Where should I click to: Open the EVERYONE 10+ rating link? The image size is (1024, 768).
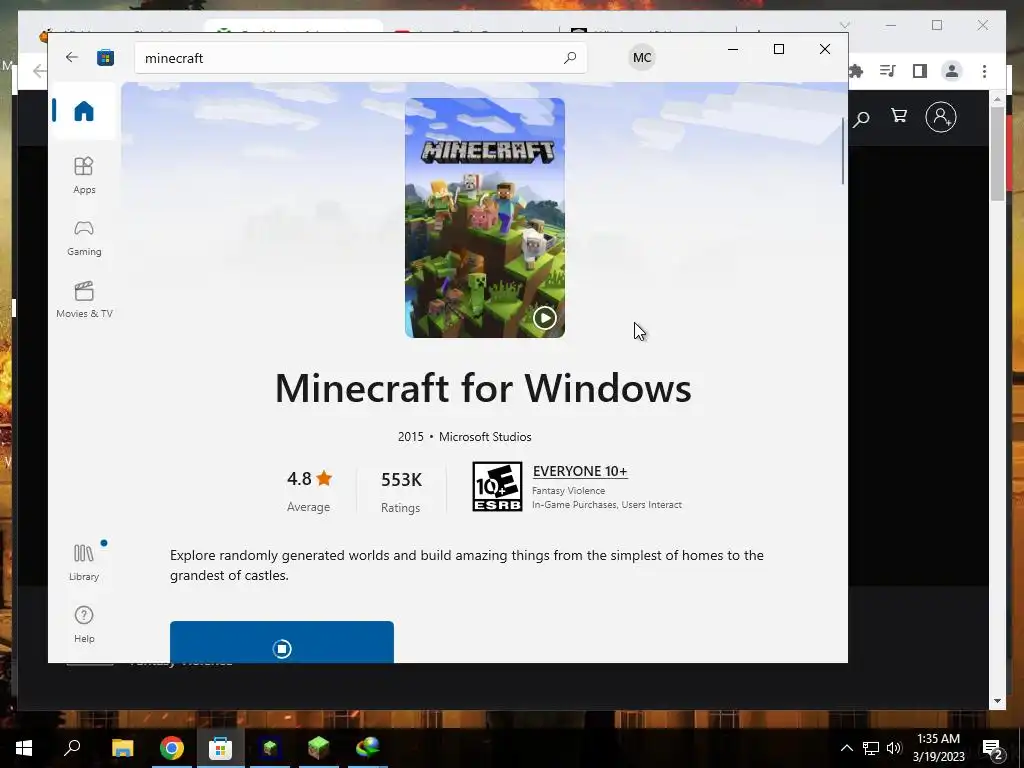(x=580, y=471)
